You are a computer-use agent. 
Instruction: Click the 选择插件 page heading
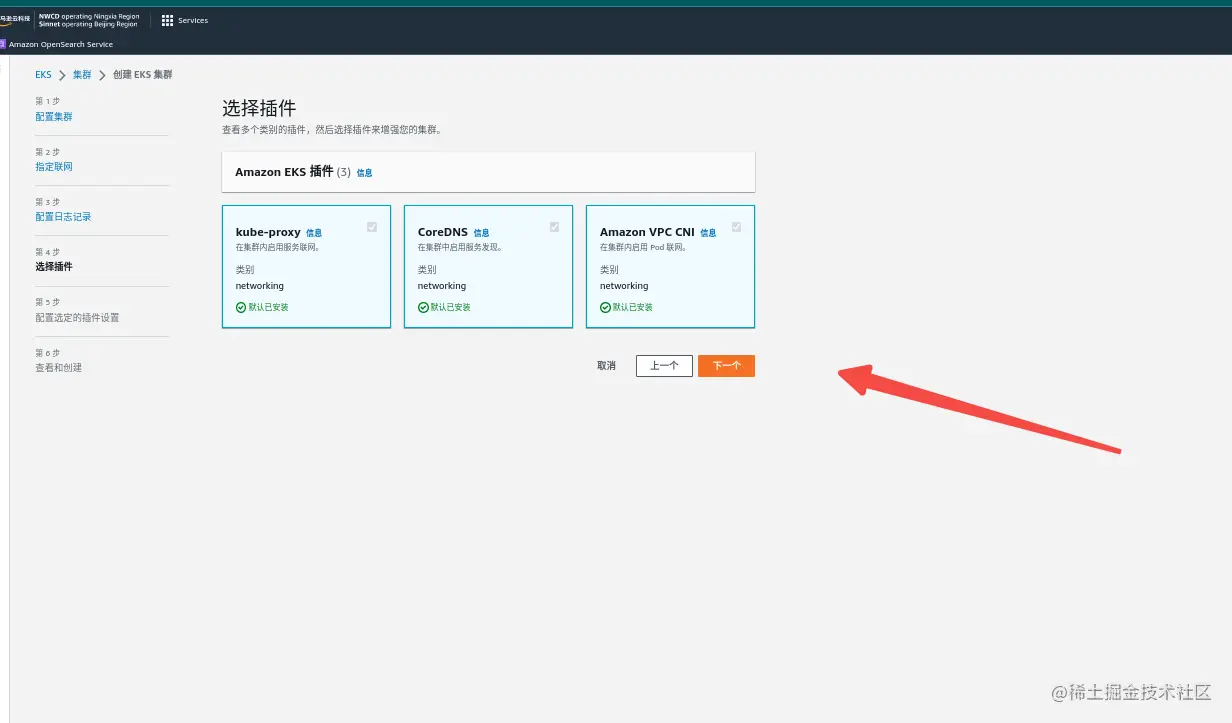tap(259, 108)
